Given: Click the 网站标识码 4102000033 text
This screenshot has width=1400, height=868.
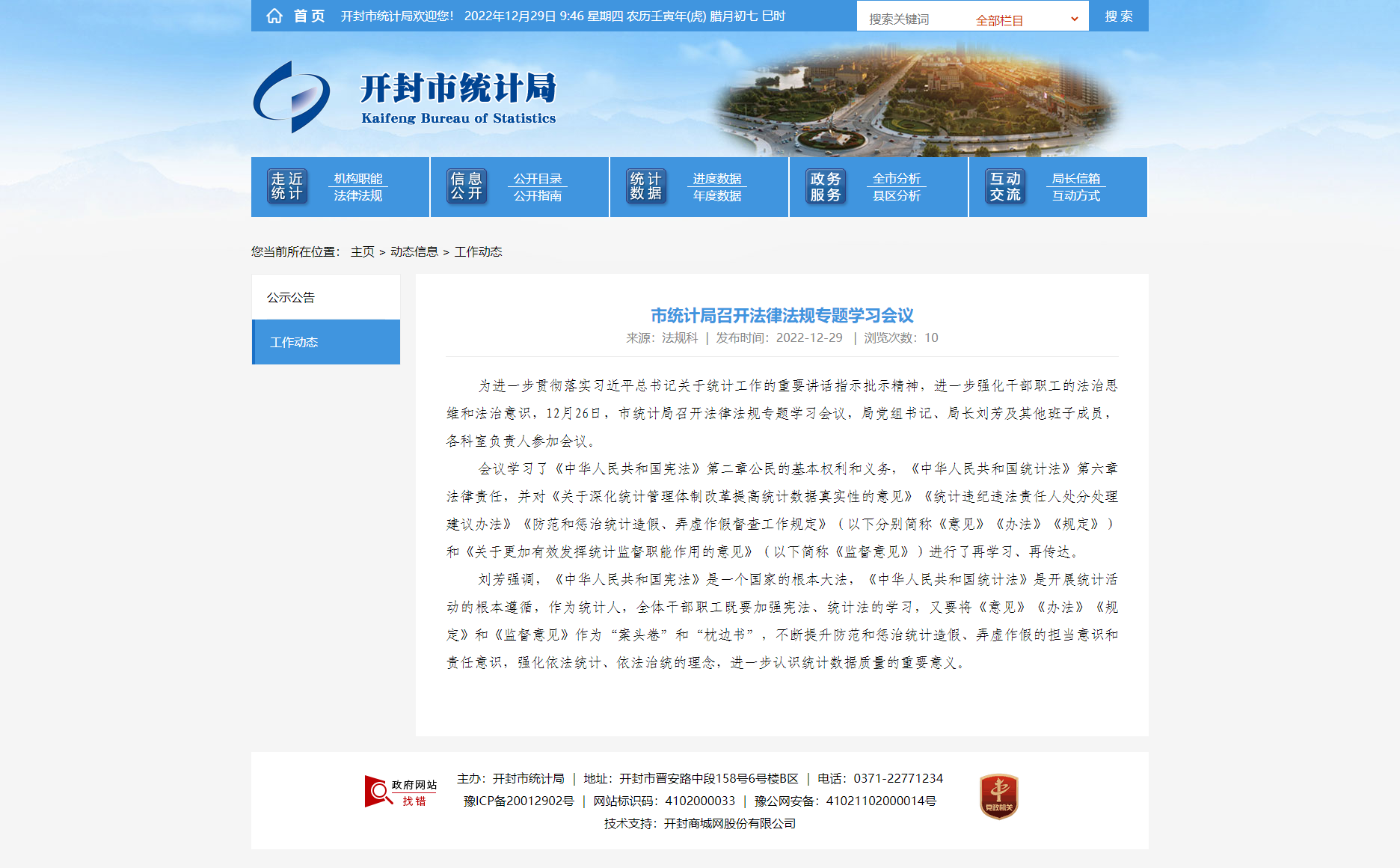Looking at the screenshot, I should click(664, 801).
